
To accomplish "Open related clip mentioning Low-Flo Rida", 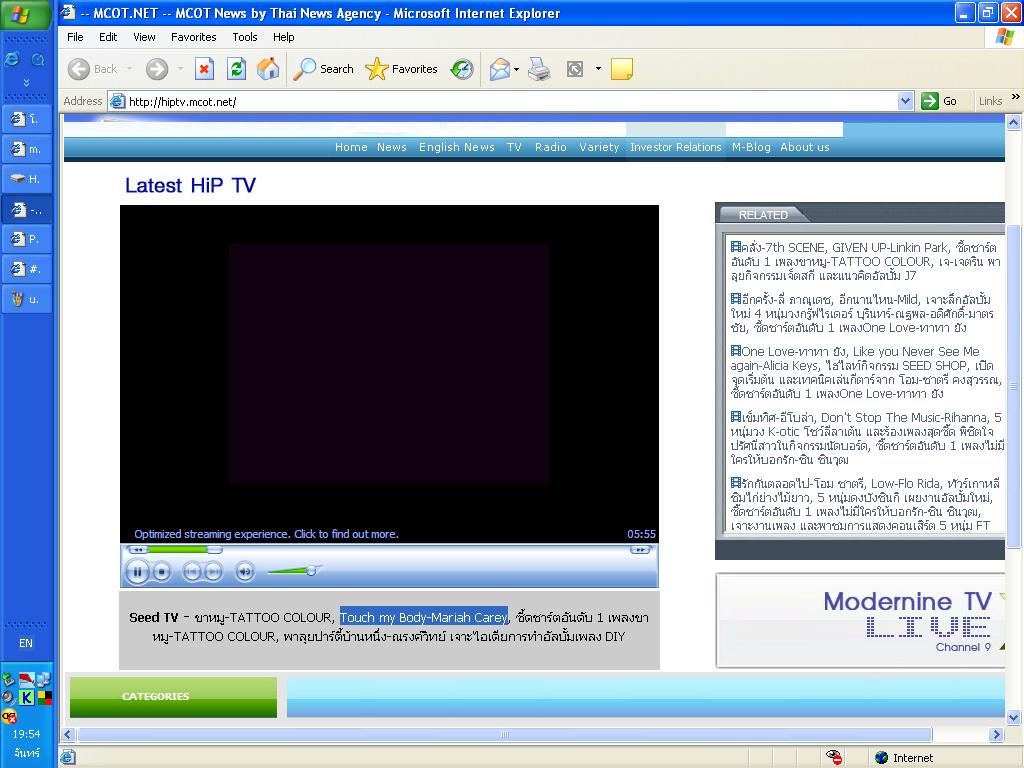I will (866, 504).
